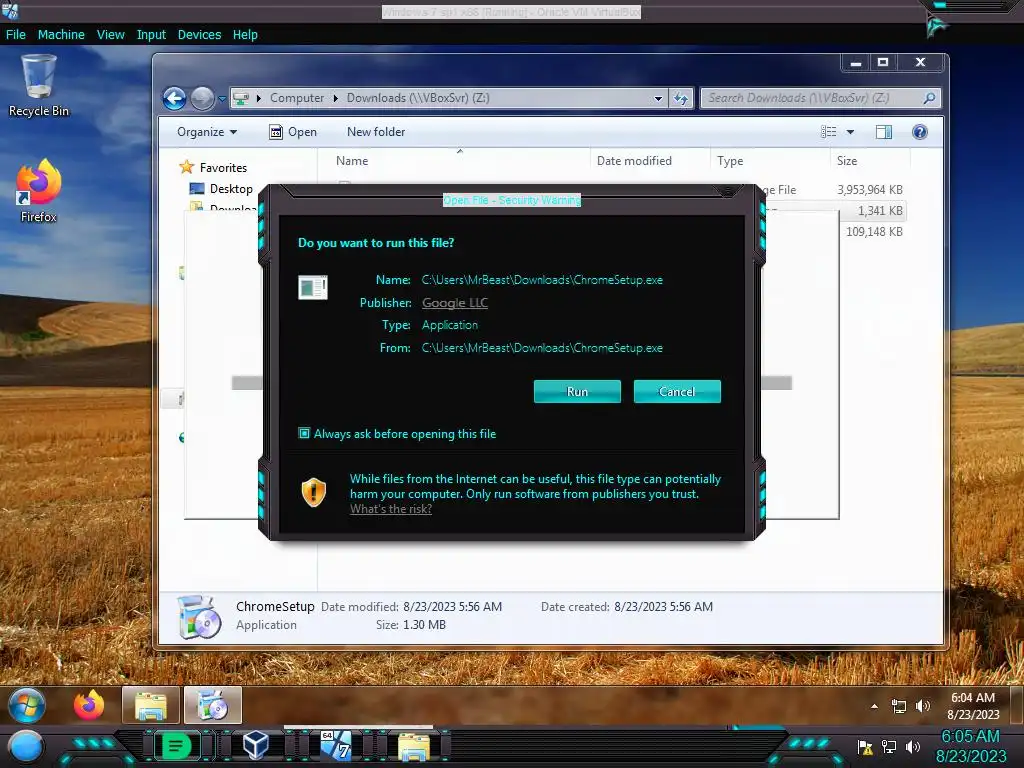Viewport: 1024px width, 768px height.
Task: Open the VirtualBox File menu
Action: 16,35
